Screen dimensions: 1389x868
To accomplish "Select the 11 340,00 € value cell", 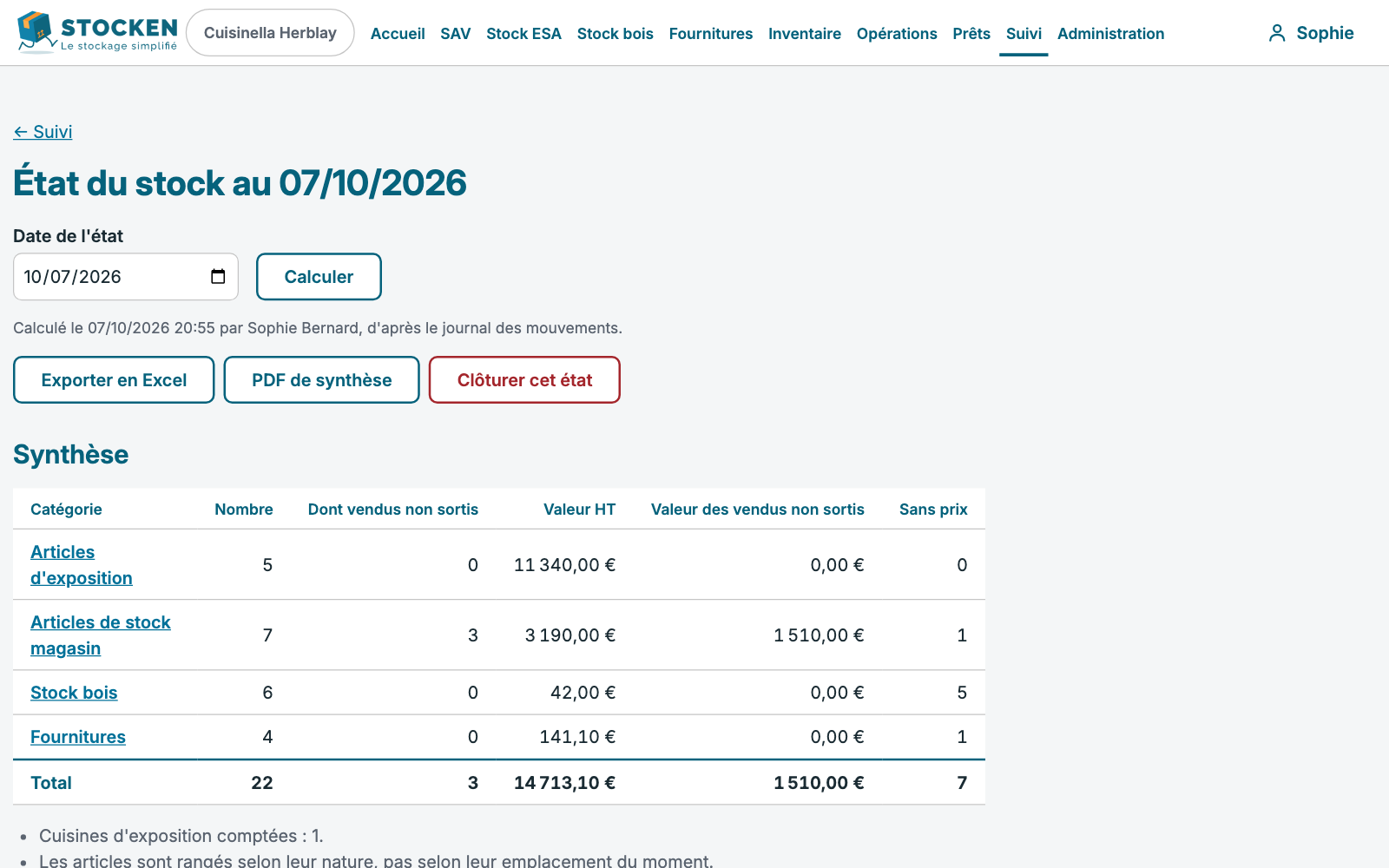I will tap(564, 565).
